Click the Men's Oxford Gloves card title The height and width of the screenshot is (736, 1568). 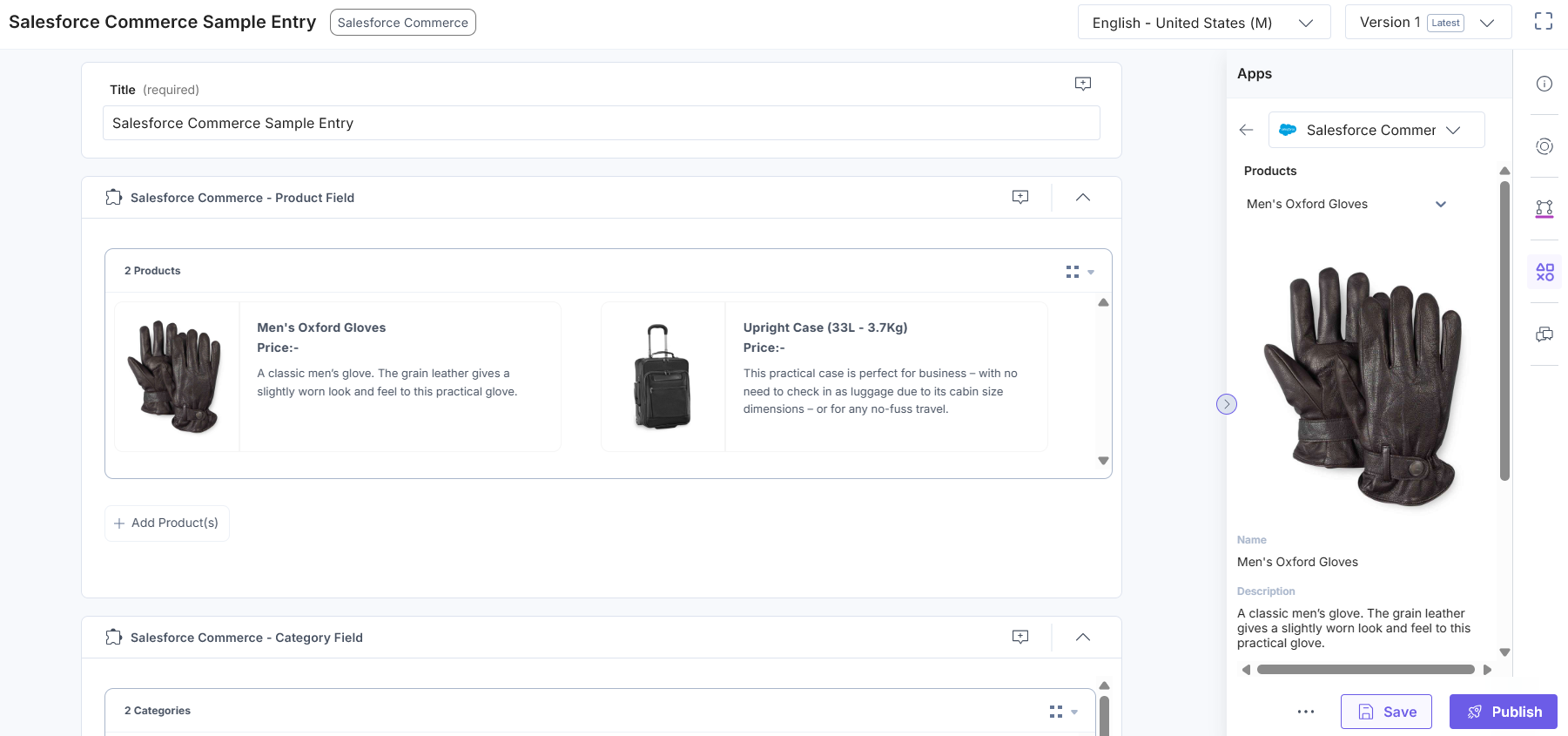click(x=321, y=327)
